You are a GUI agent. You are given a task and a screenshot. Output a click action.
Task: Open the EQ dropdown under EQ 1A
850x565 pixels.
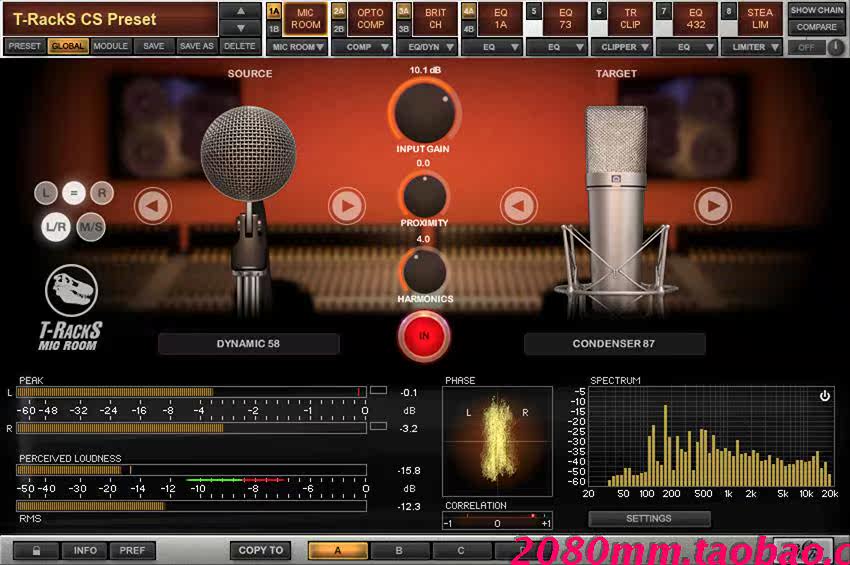point(492,47)
